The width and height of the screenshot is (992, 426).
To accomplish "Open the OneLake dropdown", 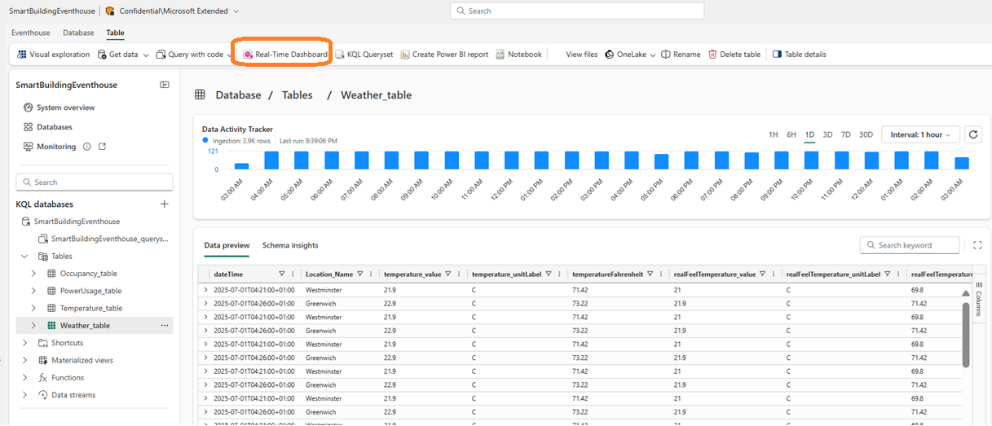I will (630, 54).
